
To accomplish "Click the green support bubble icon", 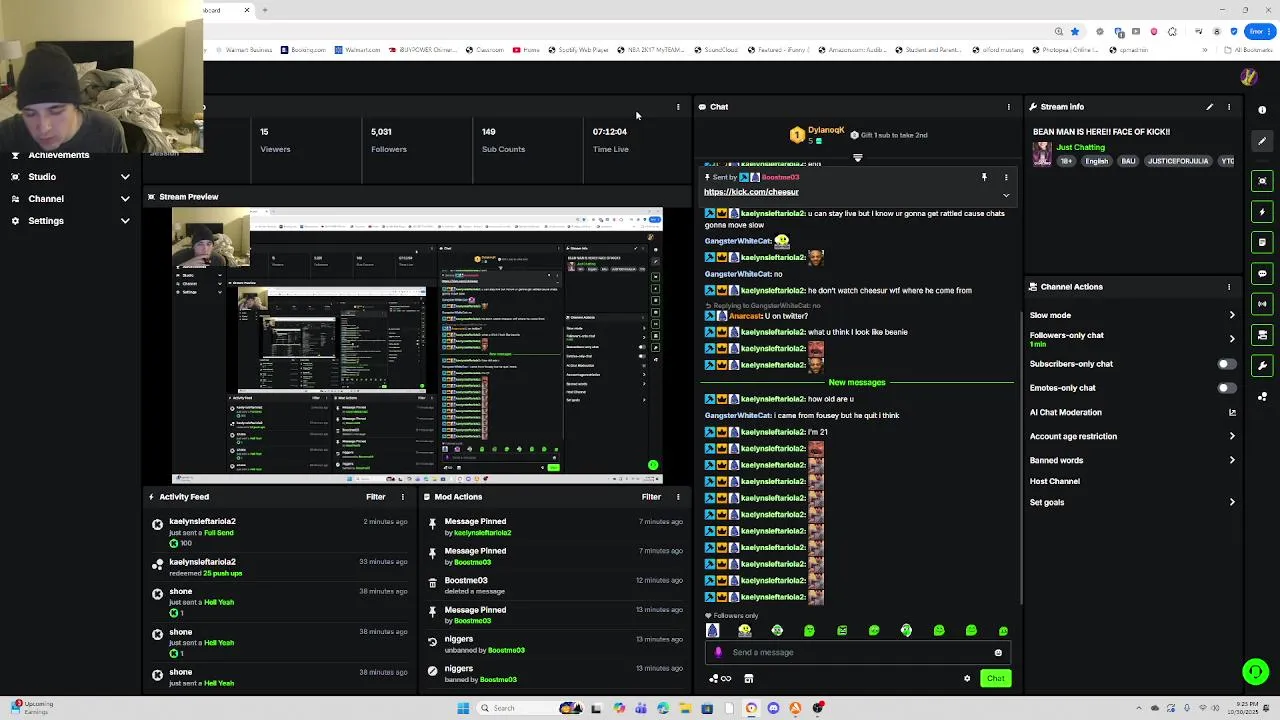I will (x=1255, y=672).
